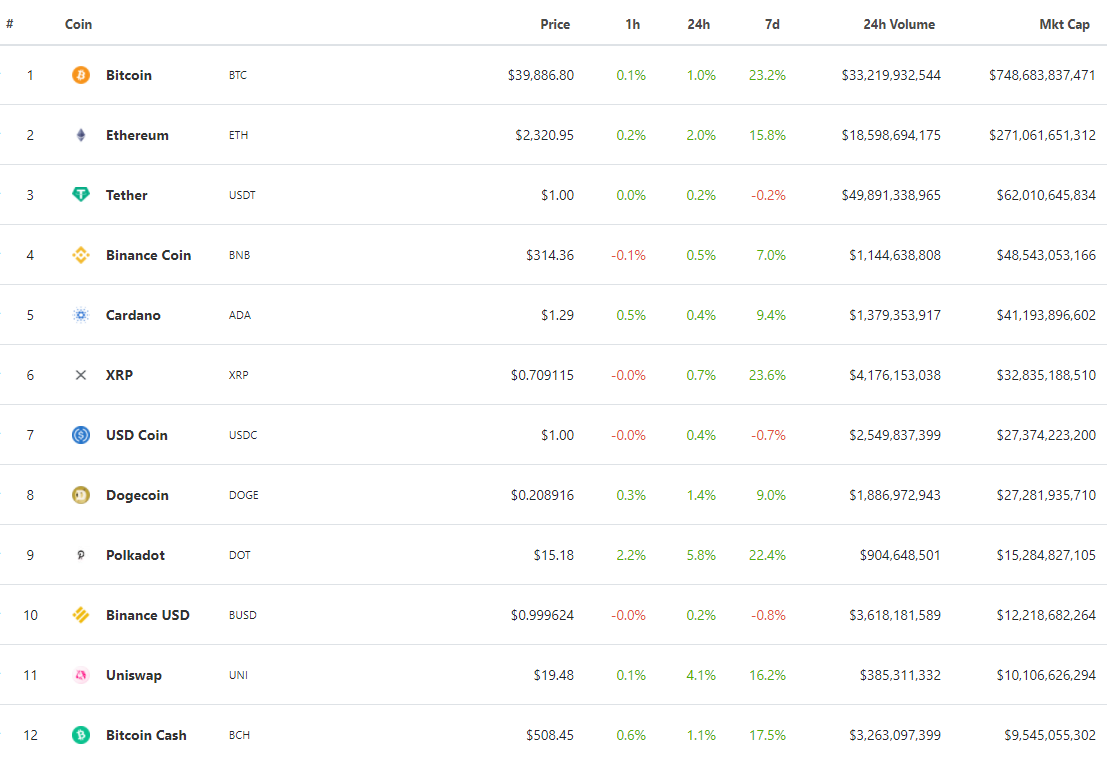The image size is (1107, 760).
Task: Click the Uniswap unicorn logo icon
Action: click(x=80, y=675)
